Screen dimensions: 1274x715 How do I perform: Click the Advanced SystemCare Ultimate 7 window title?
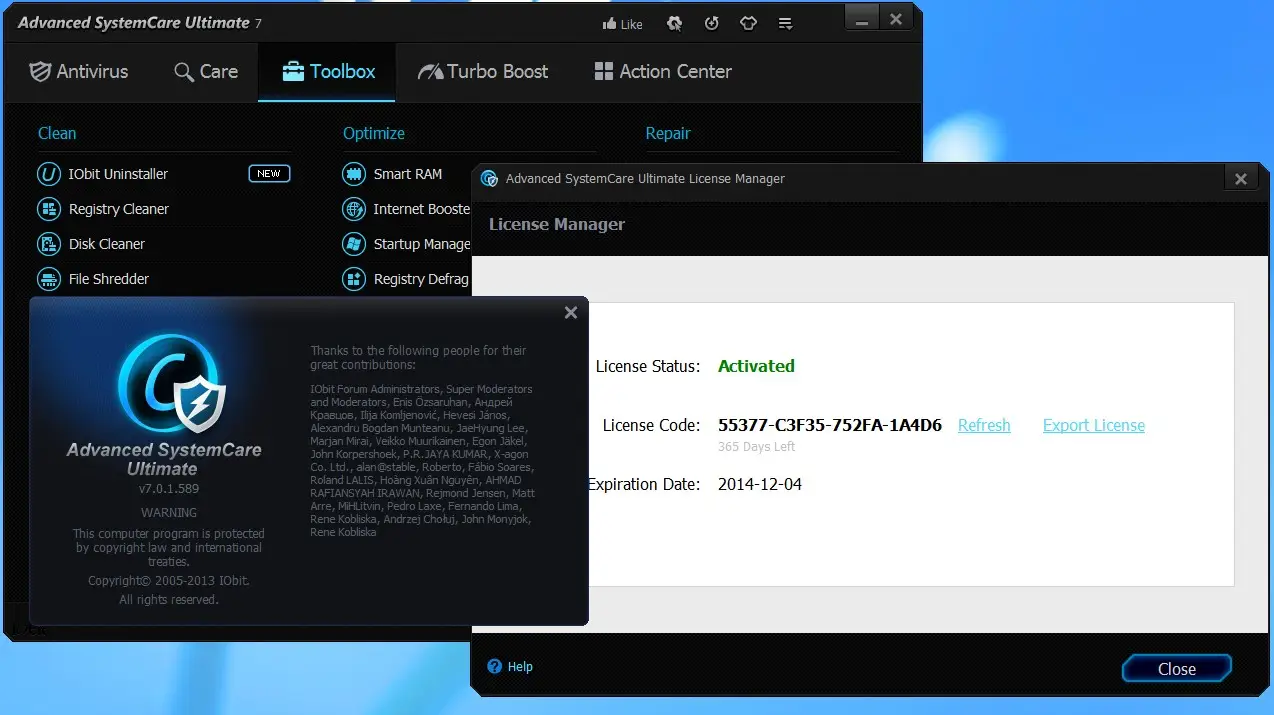(x=140, y=23)
